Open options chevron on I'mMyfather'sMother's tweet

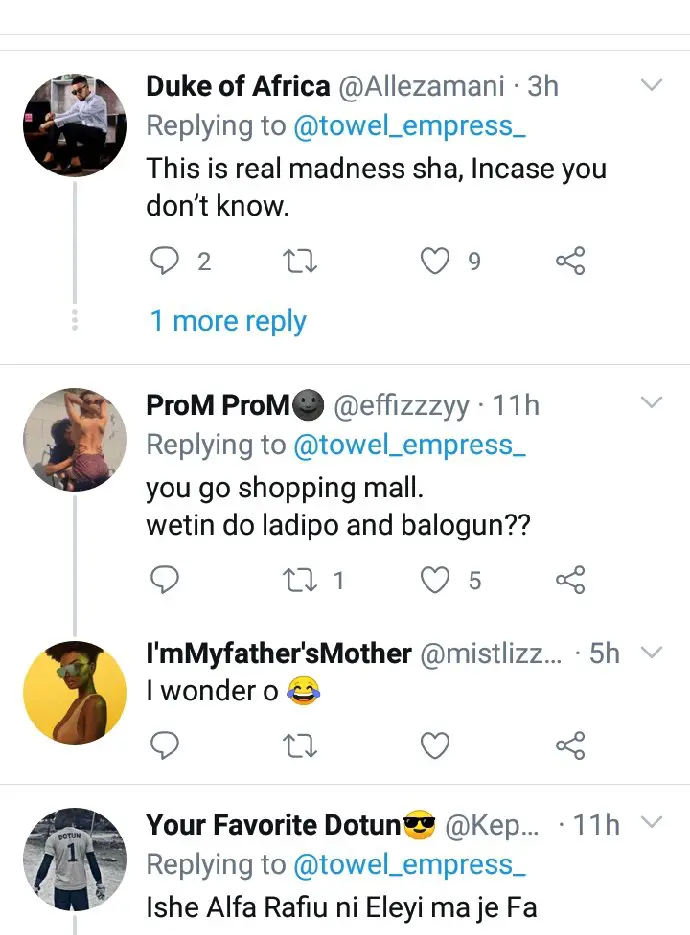click(x=651, y=652)
